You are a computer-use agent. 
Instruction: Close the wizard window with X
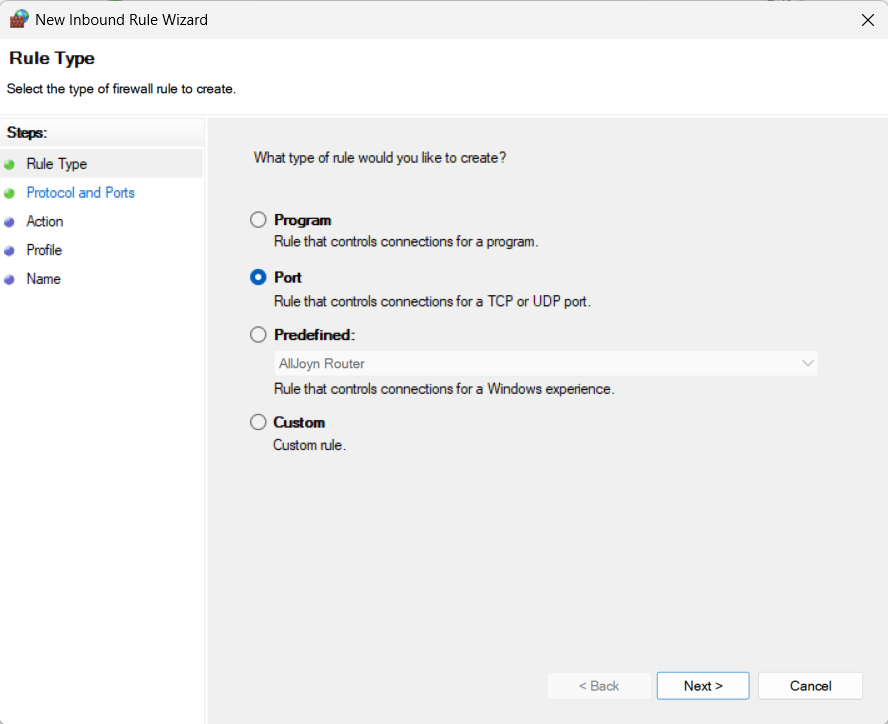click(x=867, y=20)
